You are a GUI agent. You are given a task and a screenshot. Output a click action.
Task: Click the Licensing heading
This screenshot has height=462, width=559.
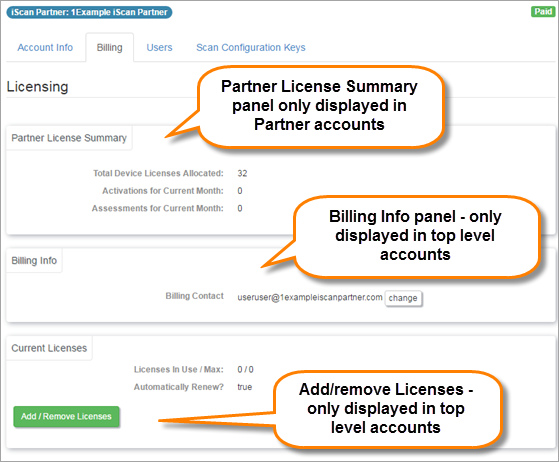click(x=37, y=87)
